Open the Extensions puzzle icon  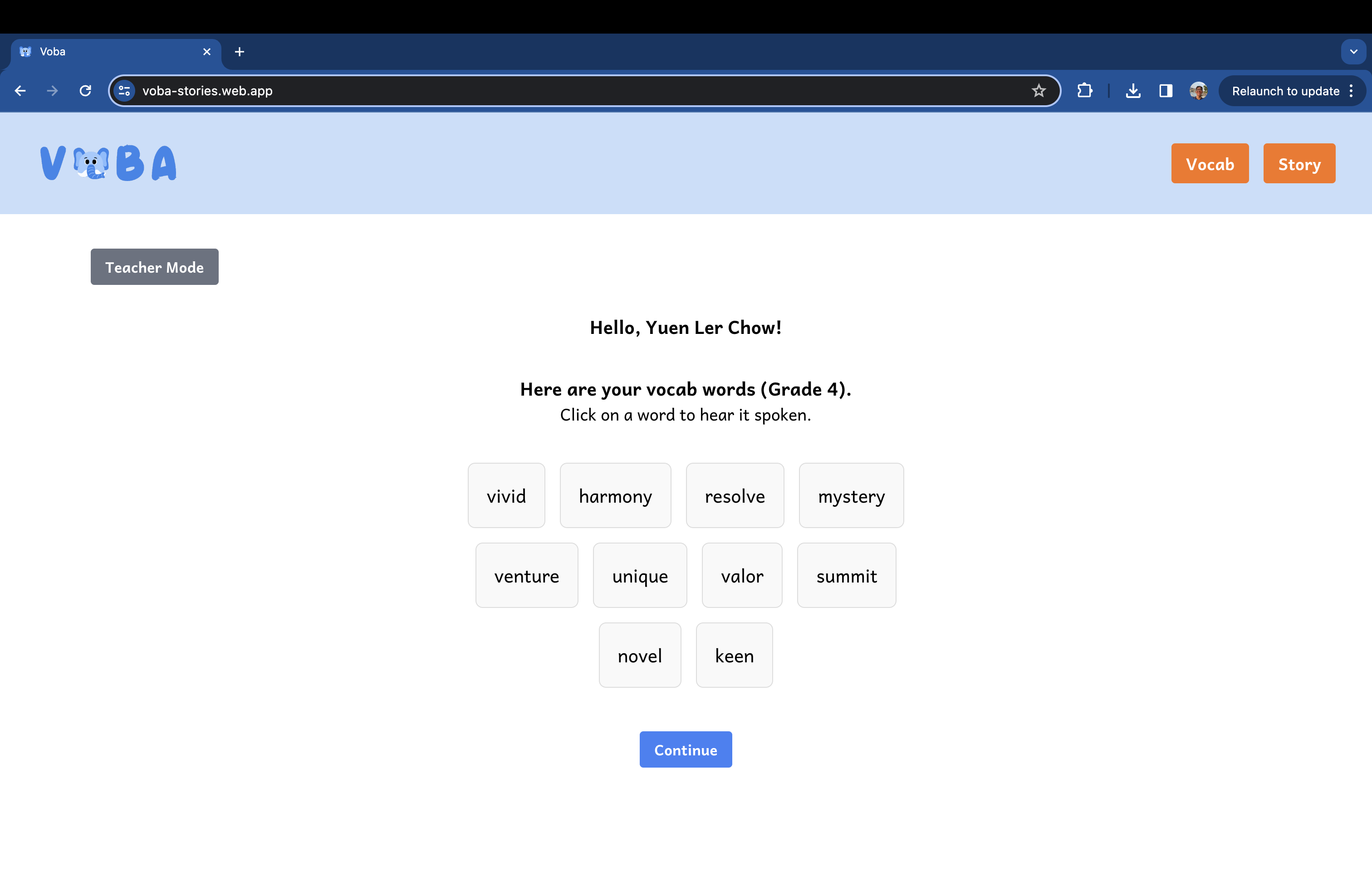coord(1084,91)
